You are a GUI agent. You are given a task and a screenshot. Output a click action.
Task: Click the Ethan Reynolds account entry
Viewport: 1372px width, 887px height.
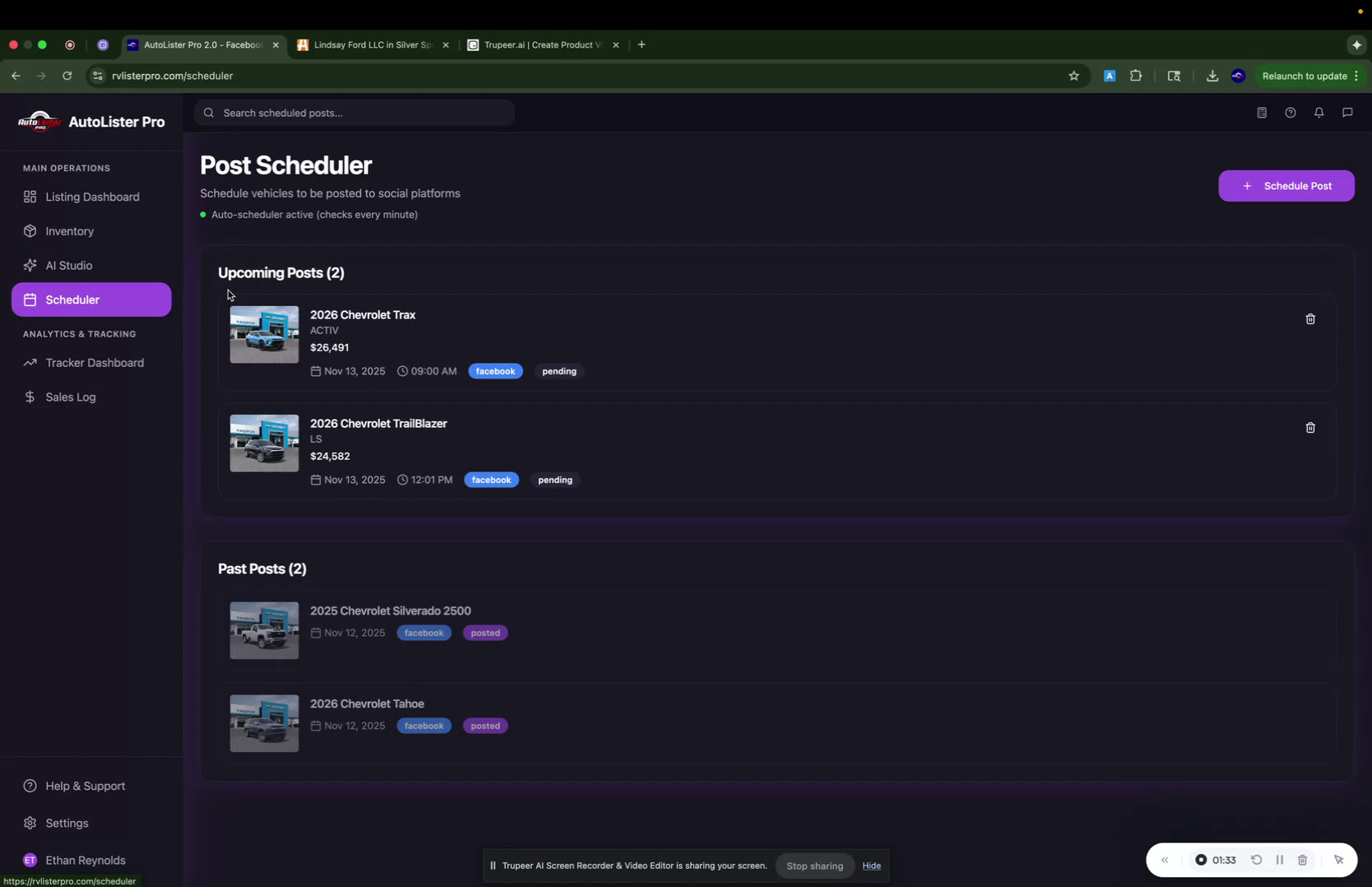coord(85,860)
